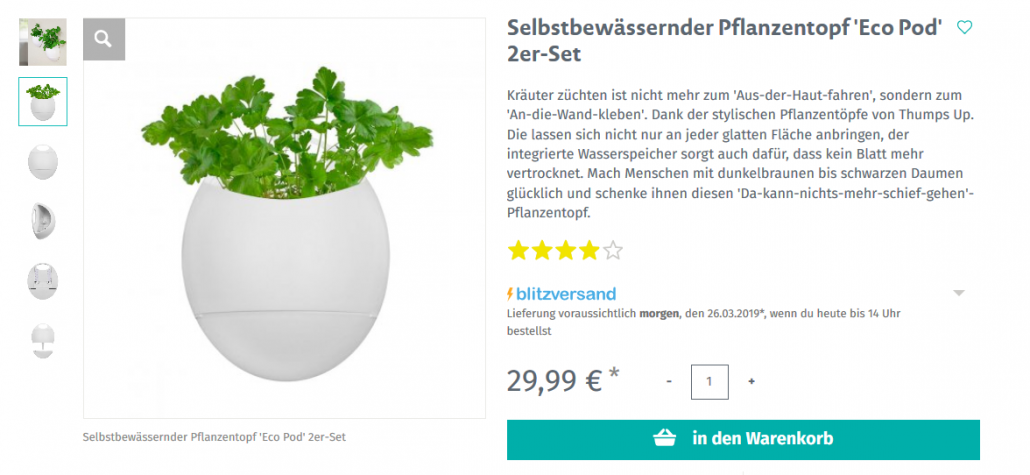The height and width of the screenshot is (475, 1030).
Task: Click the quantity input field
Action: (x=709, y=382)
